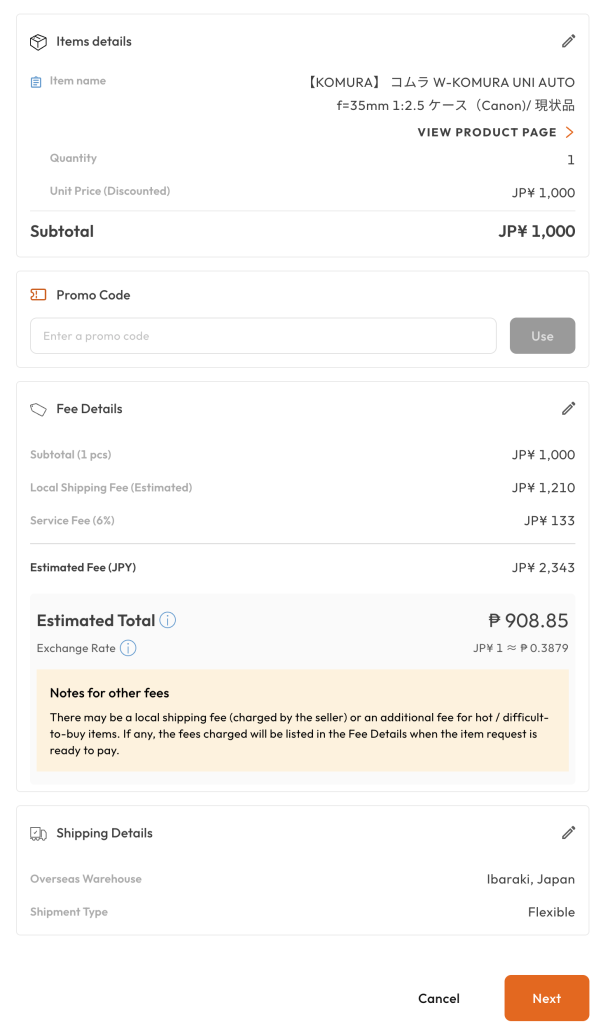Show Estimated Total info tooltip icon
Image resolution: width=603 pixels, height=1024 pixels.
(168, 620)
